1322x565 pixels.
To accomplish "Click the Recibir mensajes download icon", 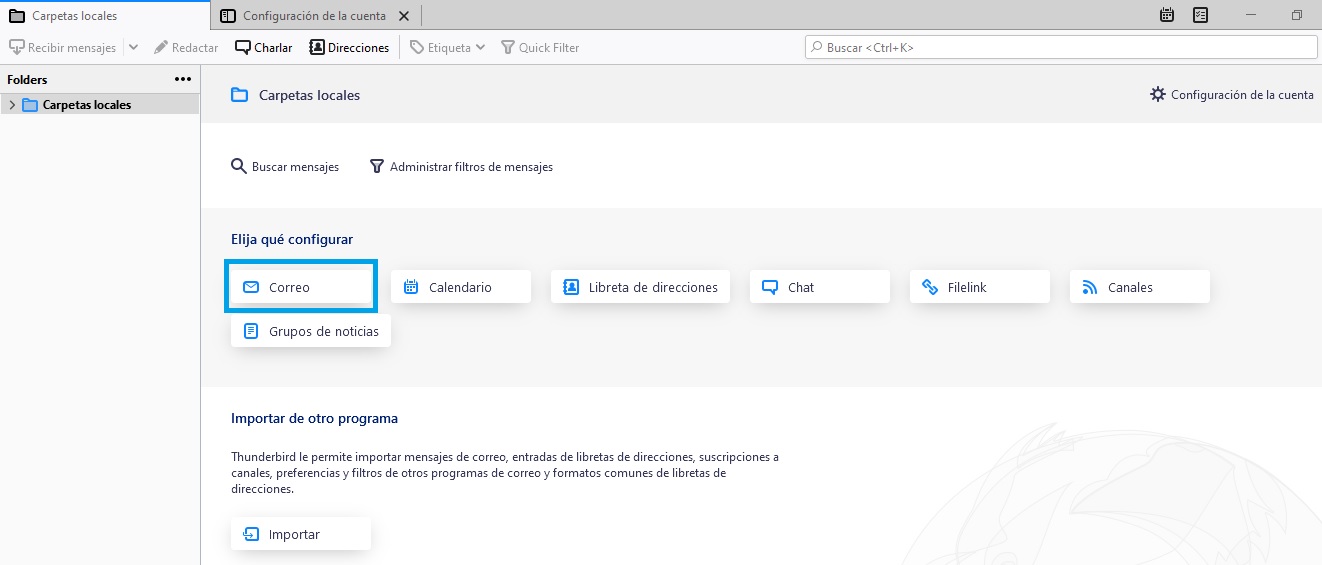I will (16, 47).
